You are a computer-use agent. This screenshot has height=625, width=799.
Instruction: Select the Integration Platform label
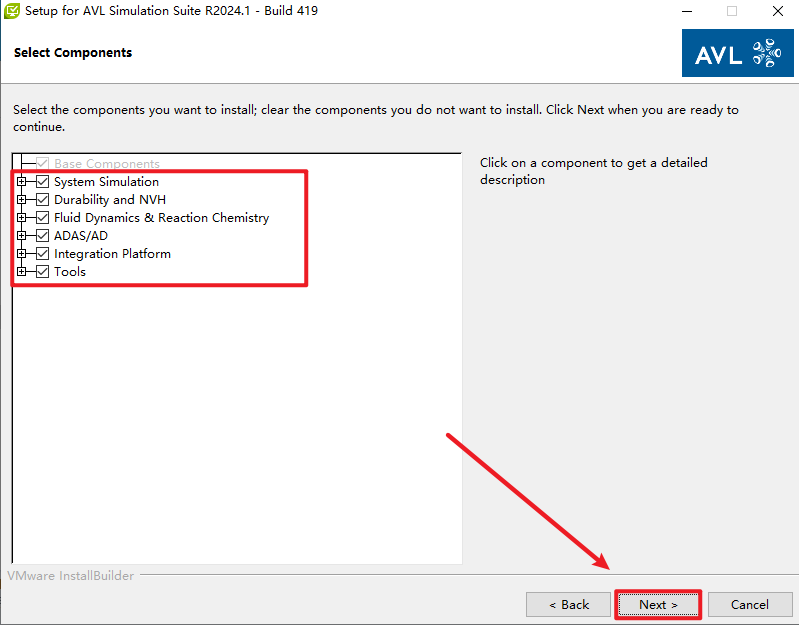(x=112, y=254)
